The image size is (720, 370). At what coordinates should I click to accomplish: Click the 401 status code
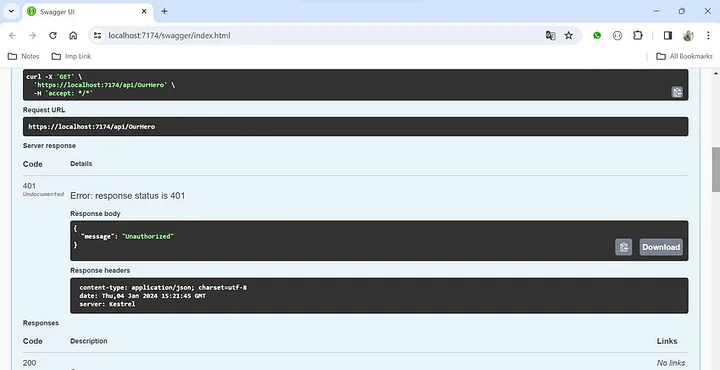point(29,186)
